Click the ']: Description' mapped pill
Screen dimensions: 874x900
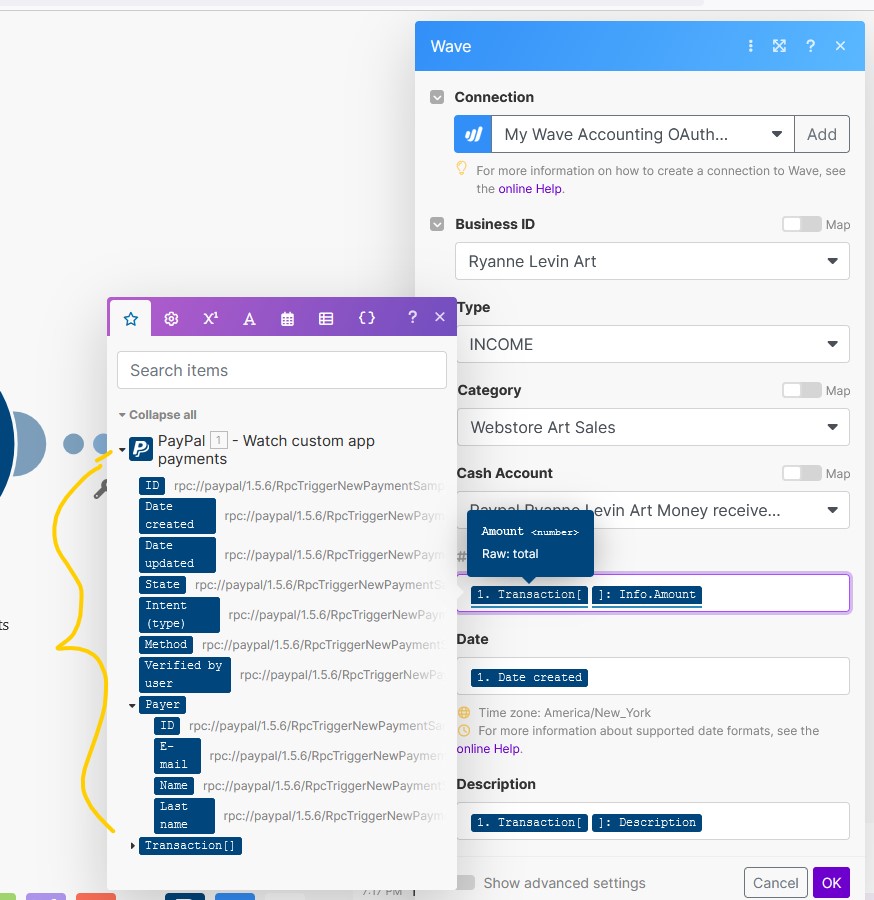click(647, 823)
